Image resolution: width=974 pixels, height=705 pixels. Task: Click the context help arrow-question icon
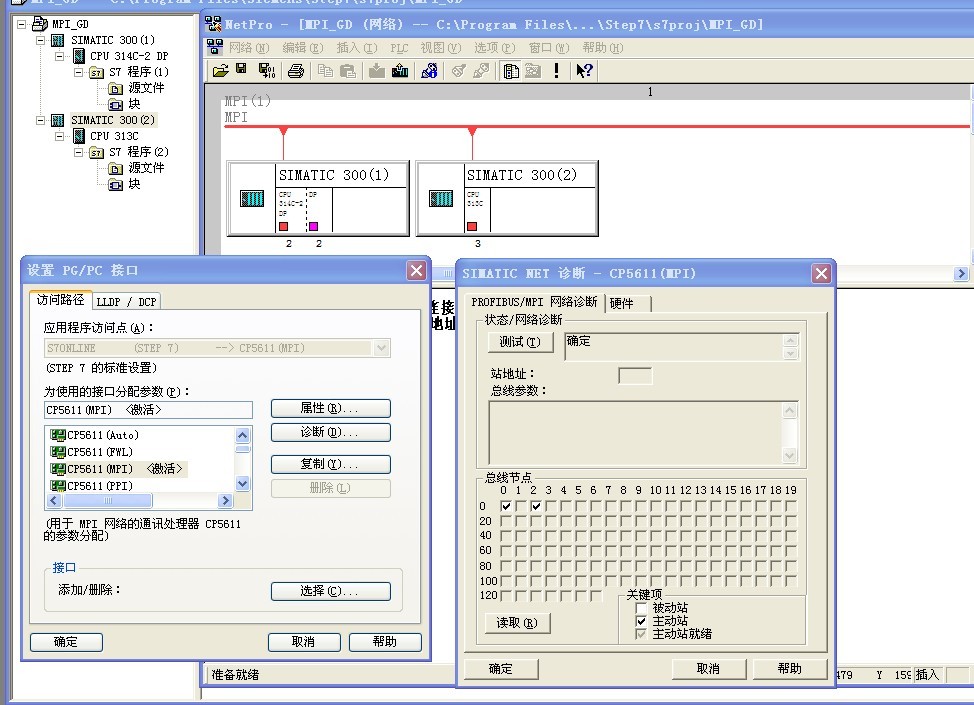[585, 70]
